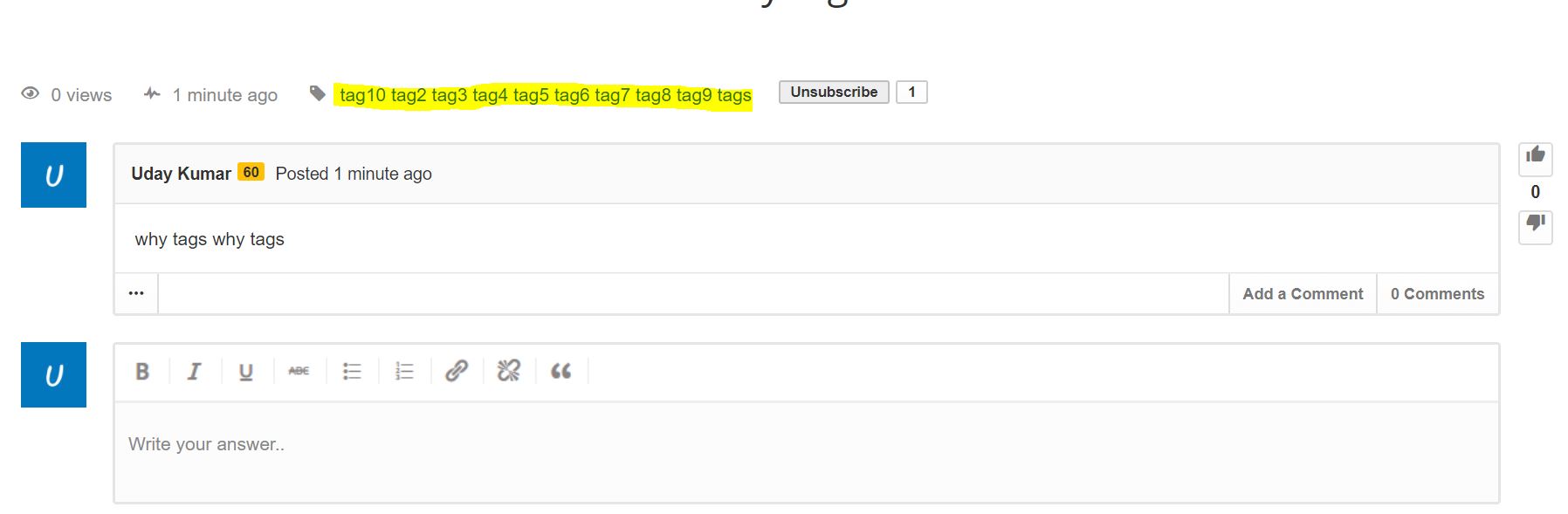Open Uday Kumar's profile name link
Image resolution: width=1568 pixels, height=514 pixels.
tap(181, 174)
